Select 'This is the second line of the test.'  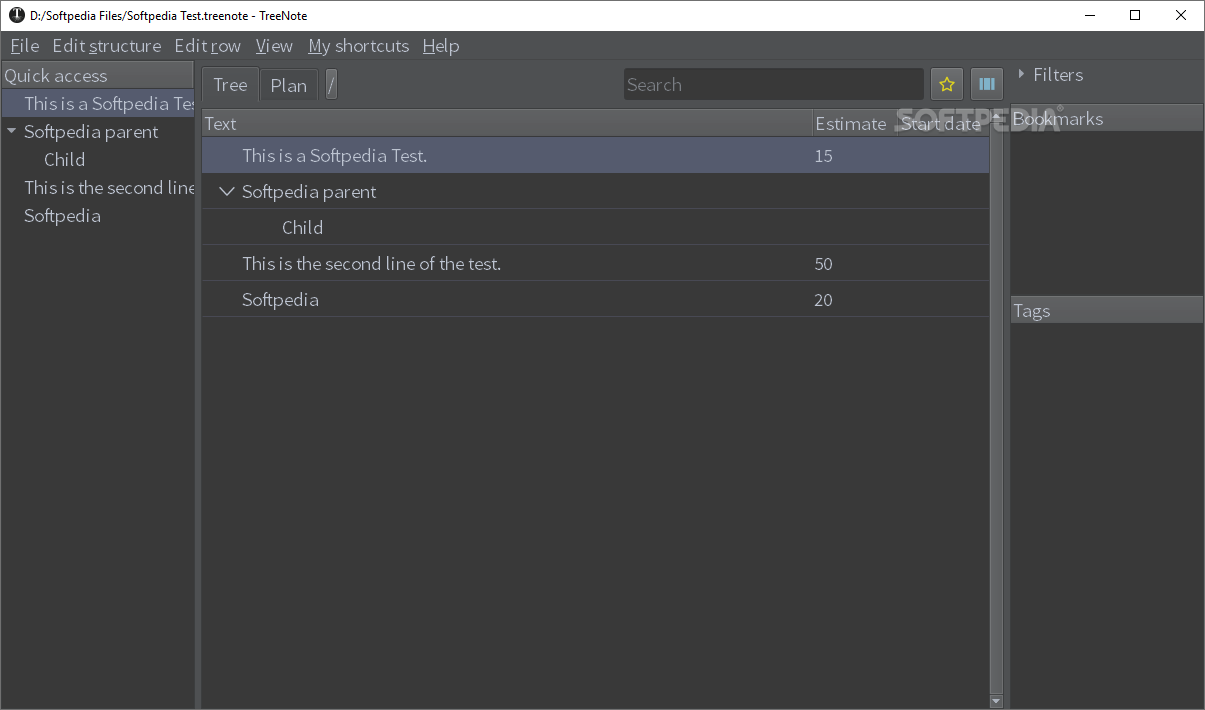pyautogui.click(x=596, y=264)
